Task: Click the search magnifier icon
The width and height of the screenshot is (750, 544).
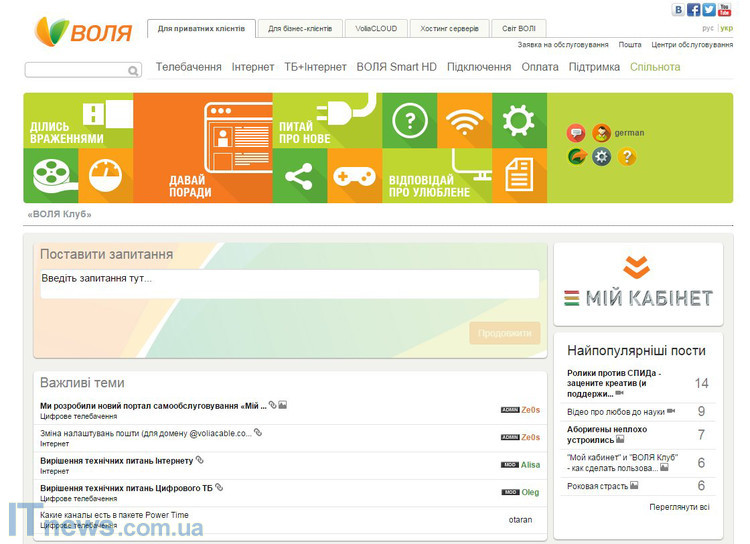Action: pos(133,71)
